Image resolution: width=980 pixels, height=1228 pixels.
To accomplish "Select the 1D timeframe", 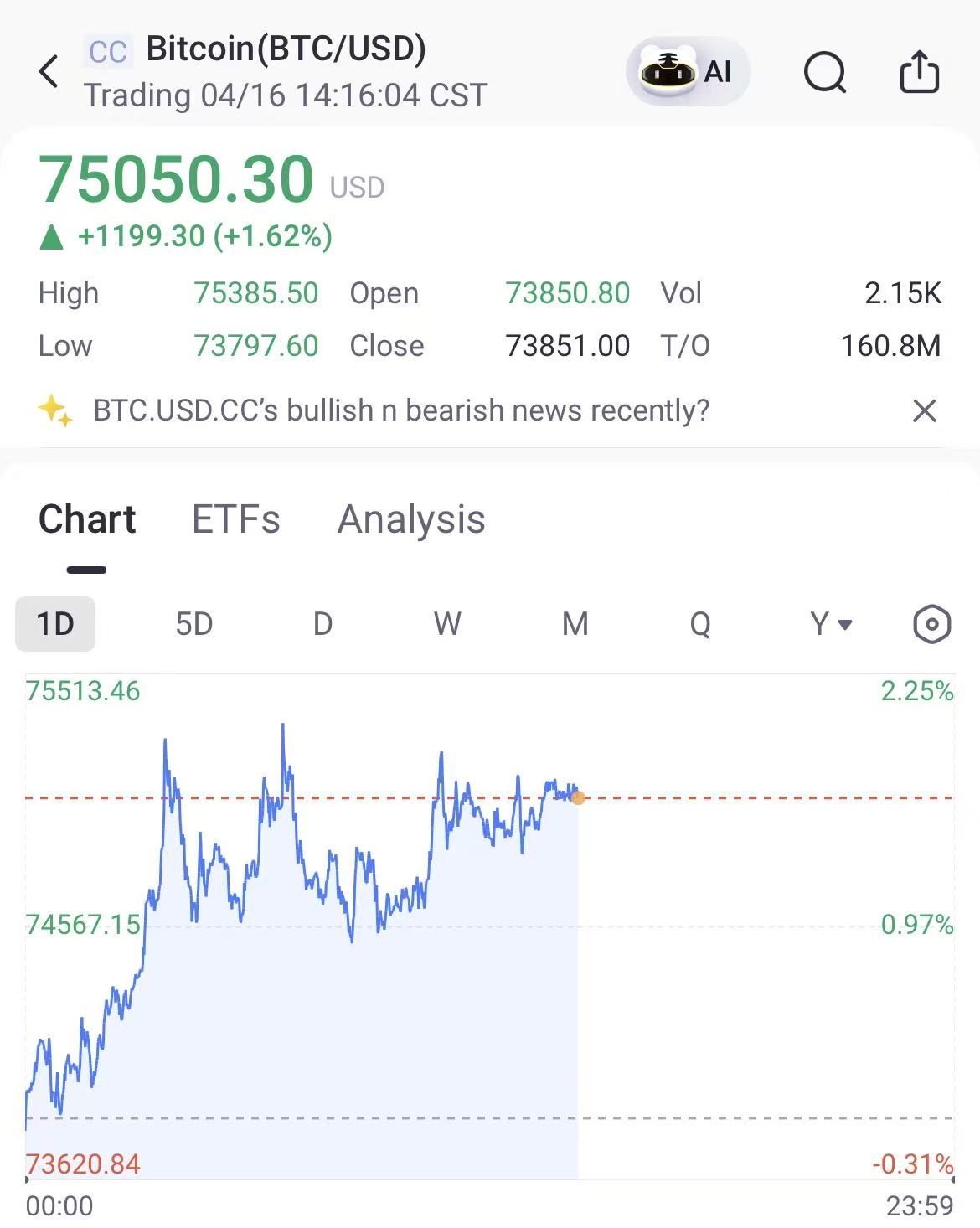I will coord(55,624).
